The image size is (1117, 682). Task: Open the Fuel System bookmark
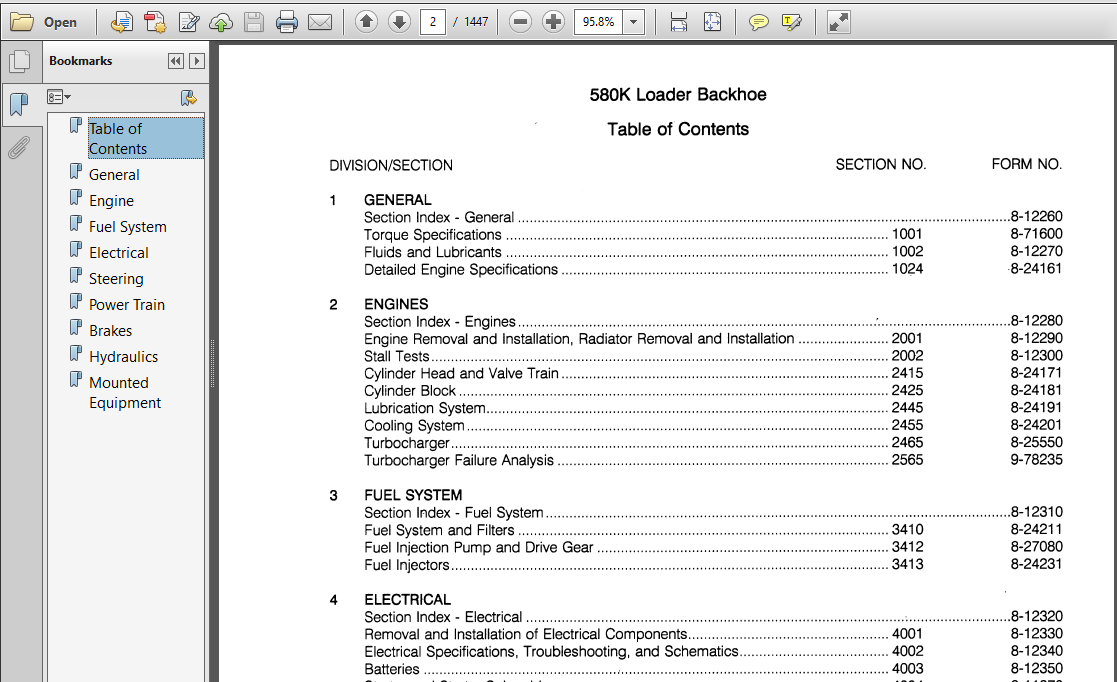128,227
